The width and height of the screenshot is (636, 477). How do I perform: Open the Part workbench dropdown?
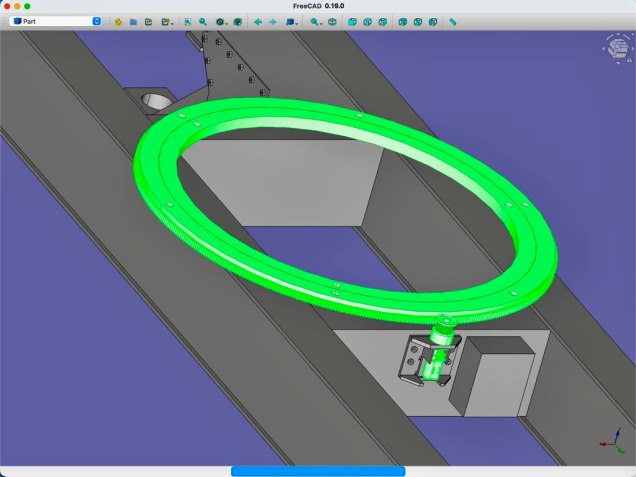pos(56,21)
